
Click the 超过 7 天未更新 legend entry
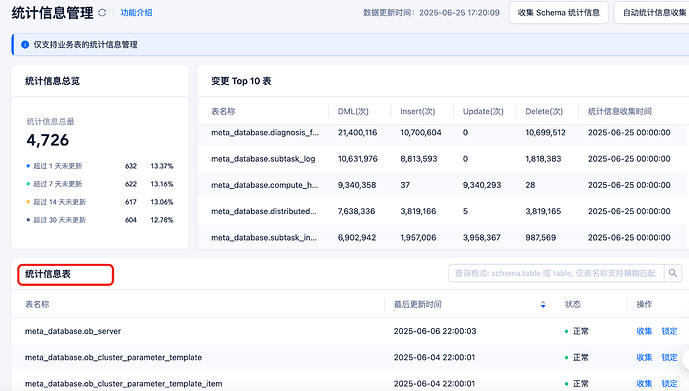click(x=54, y=184)
